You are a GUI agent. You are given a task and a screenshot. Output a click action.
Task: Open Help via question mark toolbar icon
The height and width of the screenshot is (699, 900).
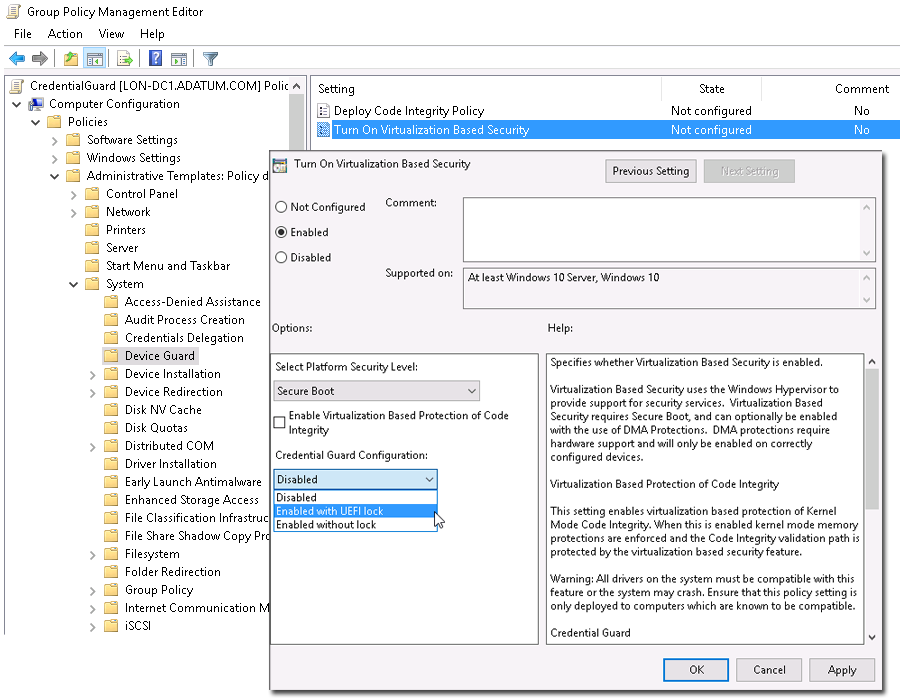[x=155, y=59]
